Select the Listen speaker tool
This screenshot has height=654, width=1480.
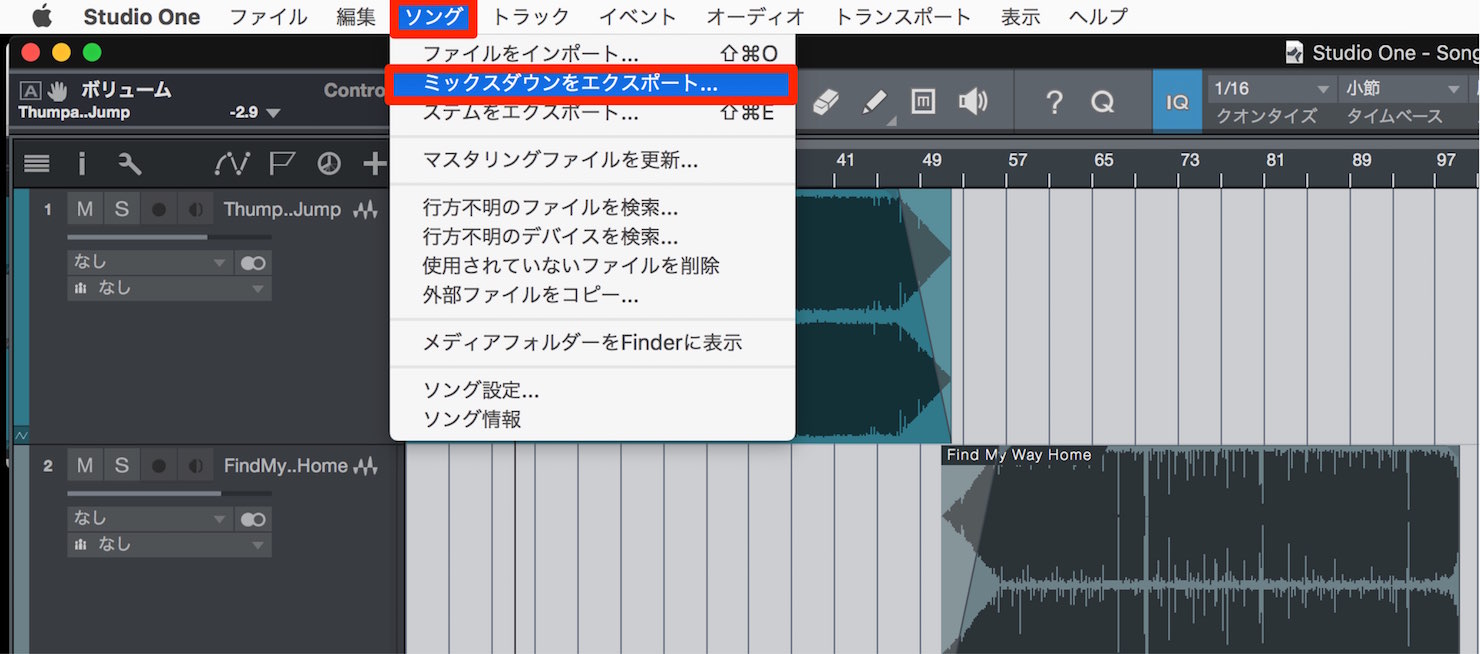[972, 101]
